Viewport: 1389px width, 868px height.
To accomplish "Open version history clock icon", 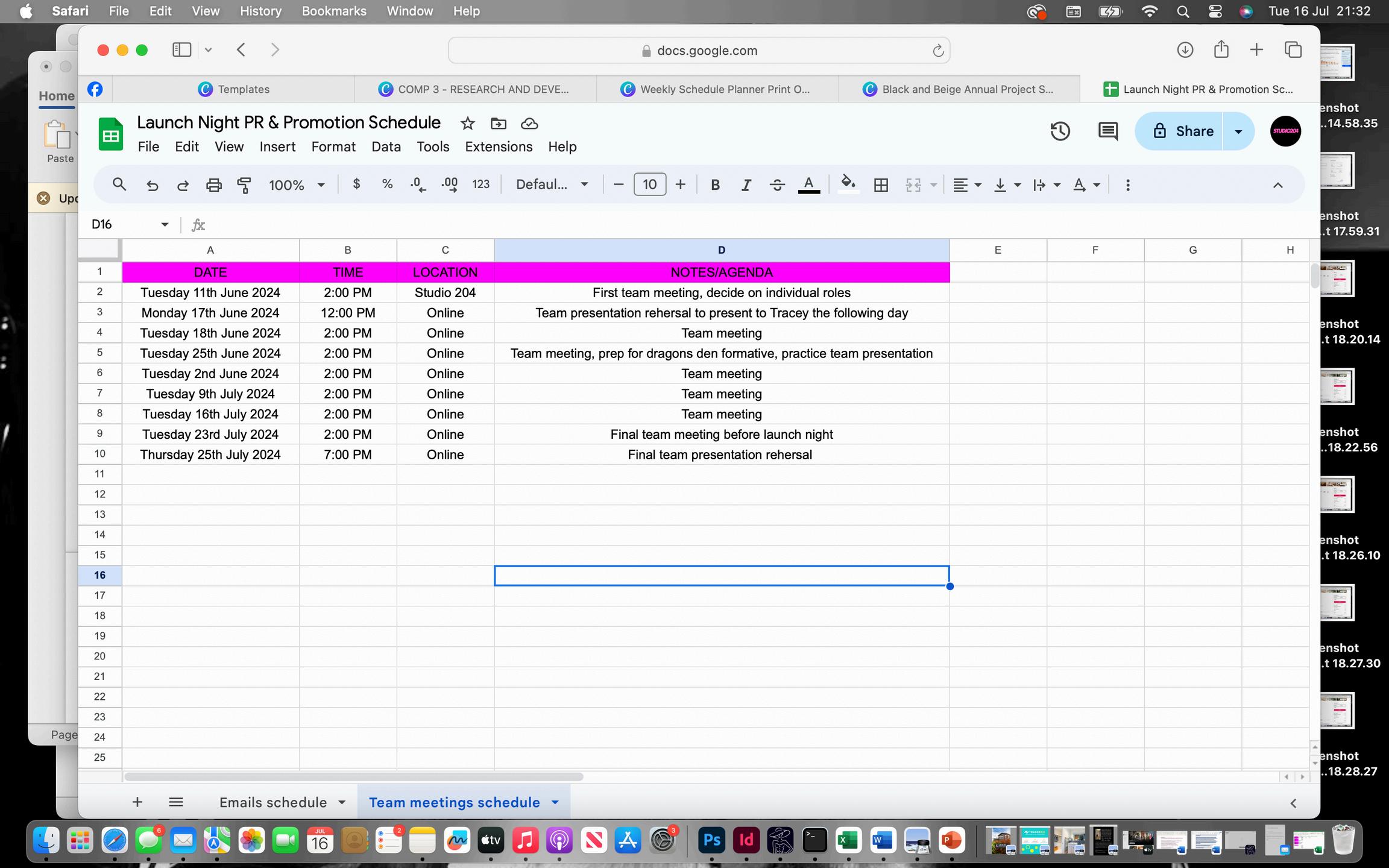I will pyautogui.click(x=1060, y=131).
